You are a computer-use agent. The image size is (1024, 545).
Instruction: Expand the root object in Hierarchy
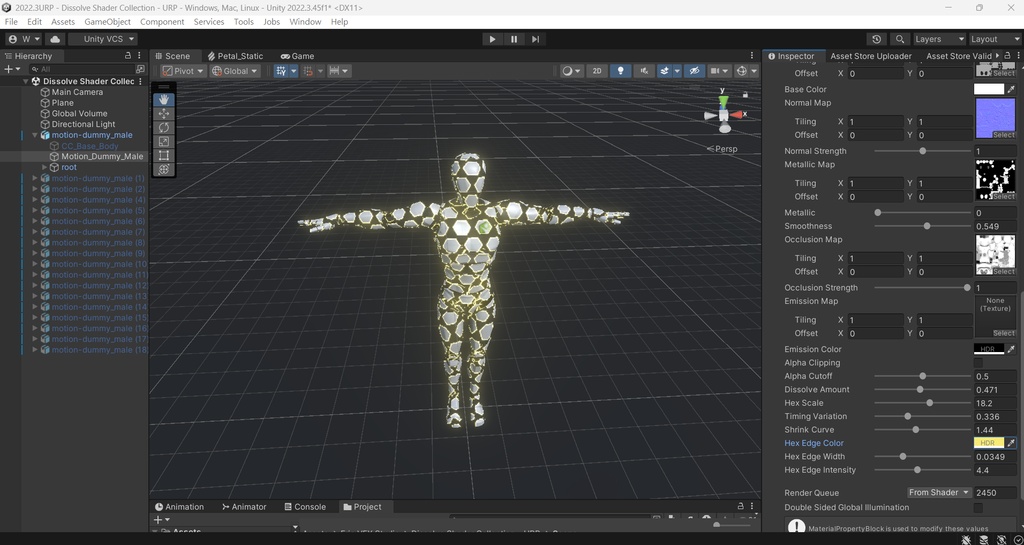tap(44, 167)
